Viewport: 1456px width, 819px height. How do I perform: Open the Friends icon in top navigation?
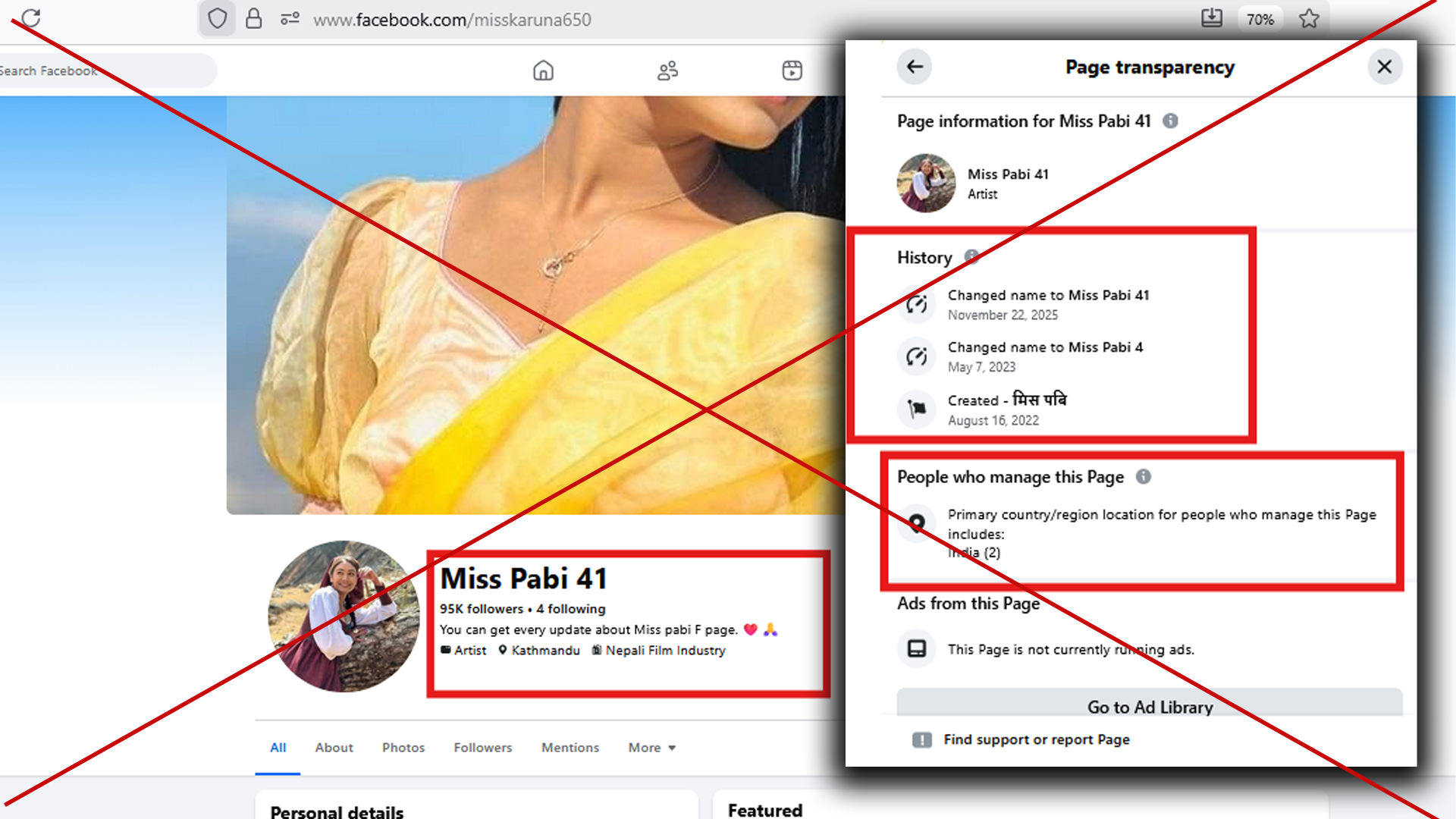667,71
